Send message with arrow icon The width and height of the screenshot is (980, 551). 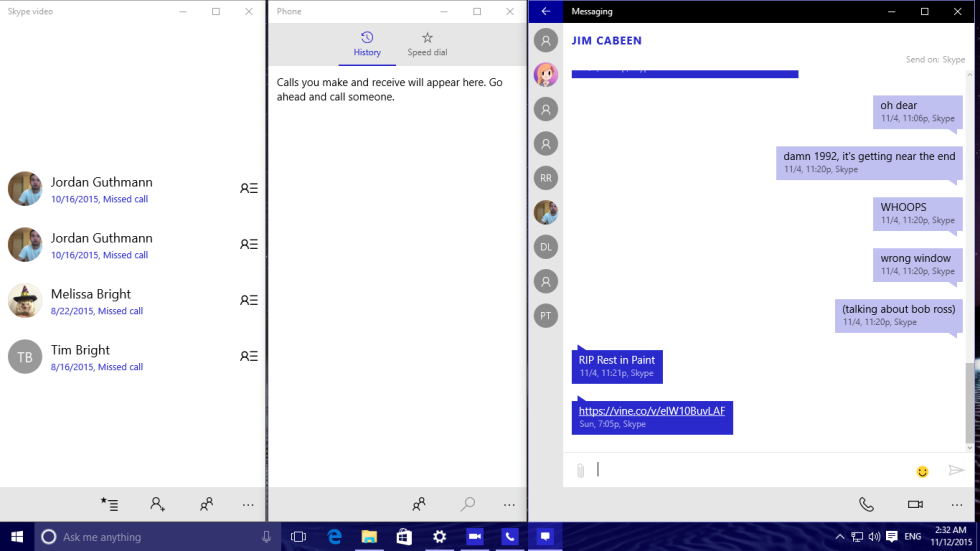(956, 470)
